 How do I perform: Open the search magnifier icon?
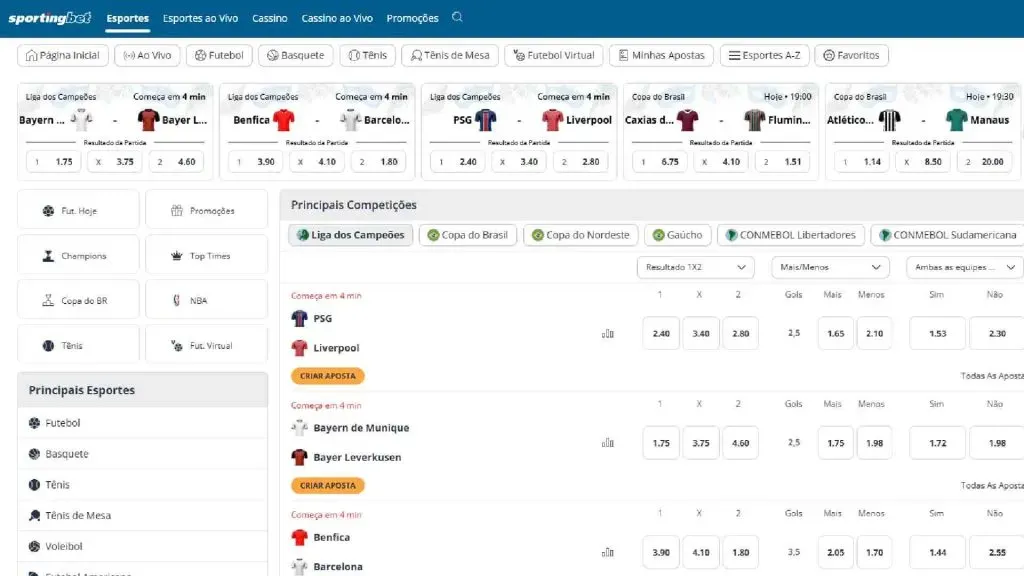[x=457, y=17]
